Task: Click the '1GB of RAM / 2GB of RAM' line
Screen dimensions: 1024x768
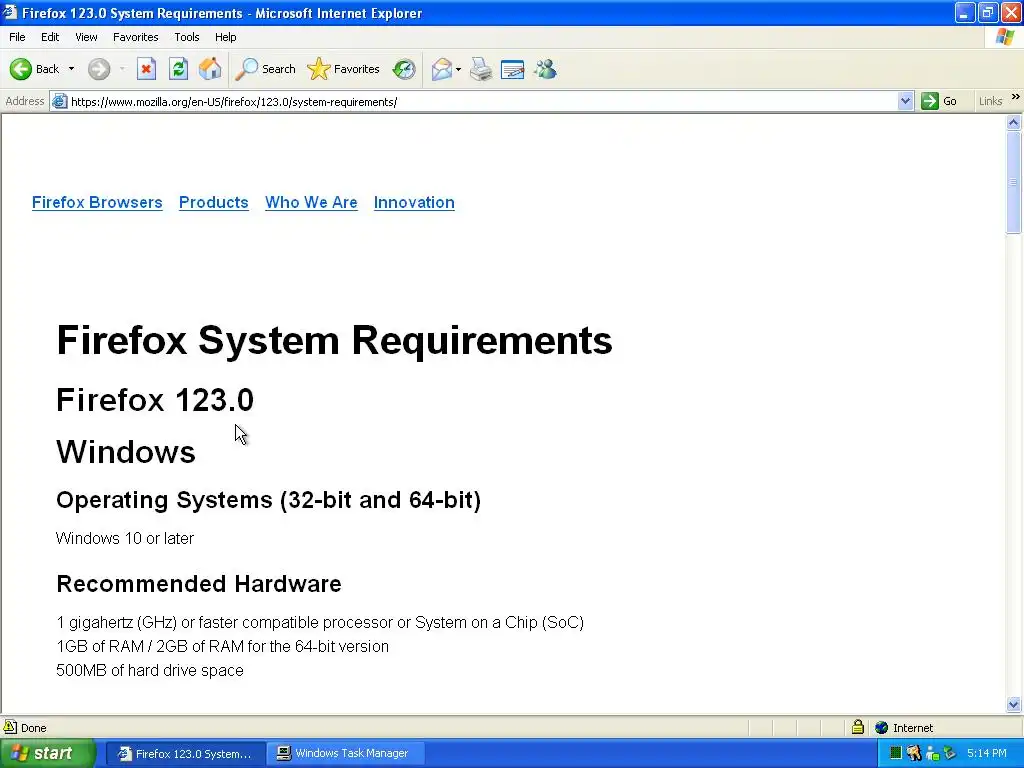Action: [222, 646]
